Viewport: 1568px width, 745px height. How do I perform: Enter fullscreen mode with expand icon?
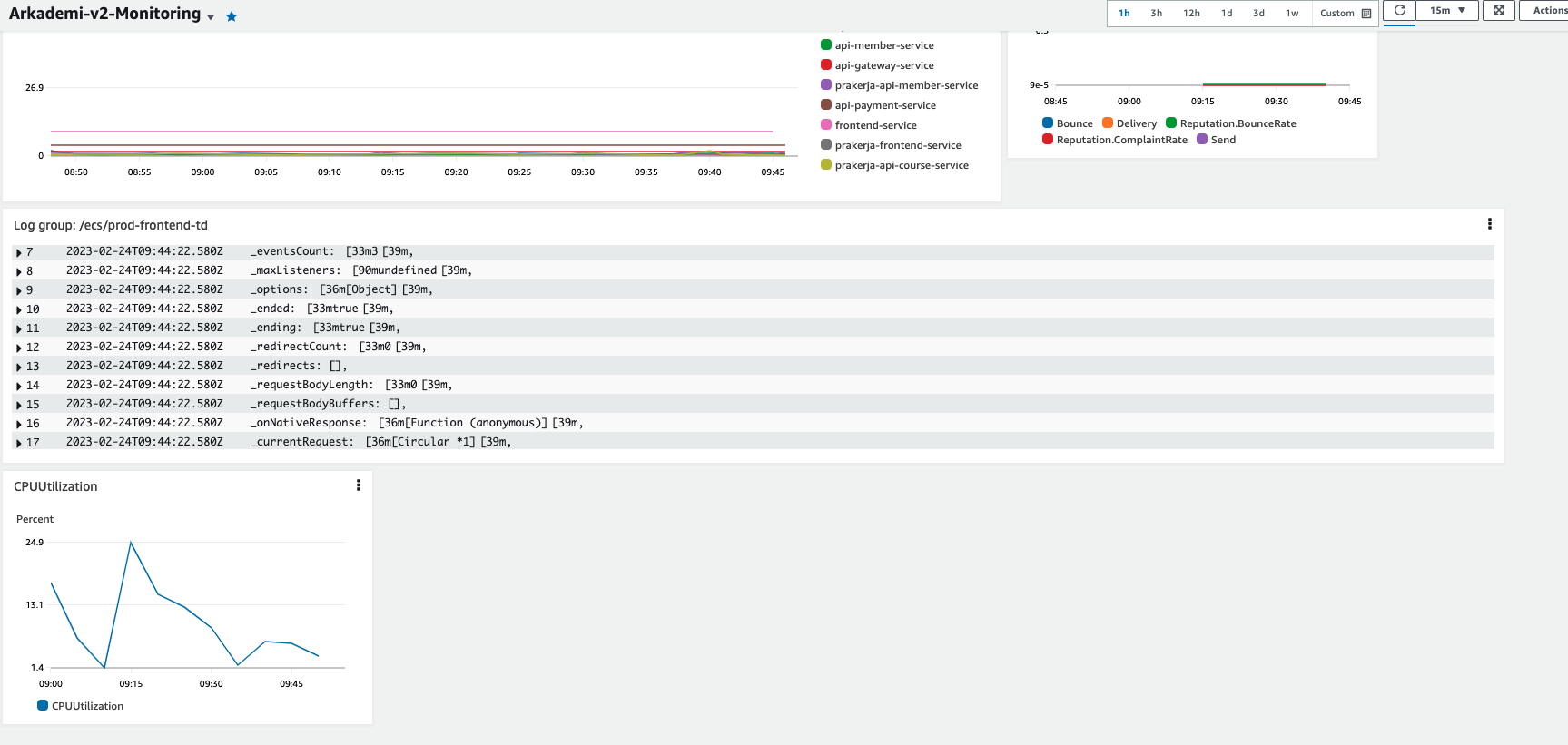(1498, 11)
